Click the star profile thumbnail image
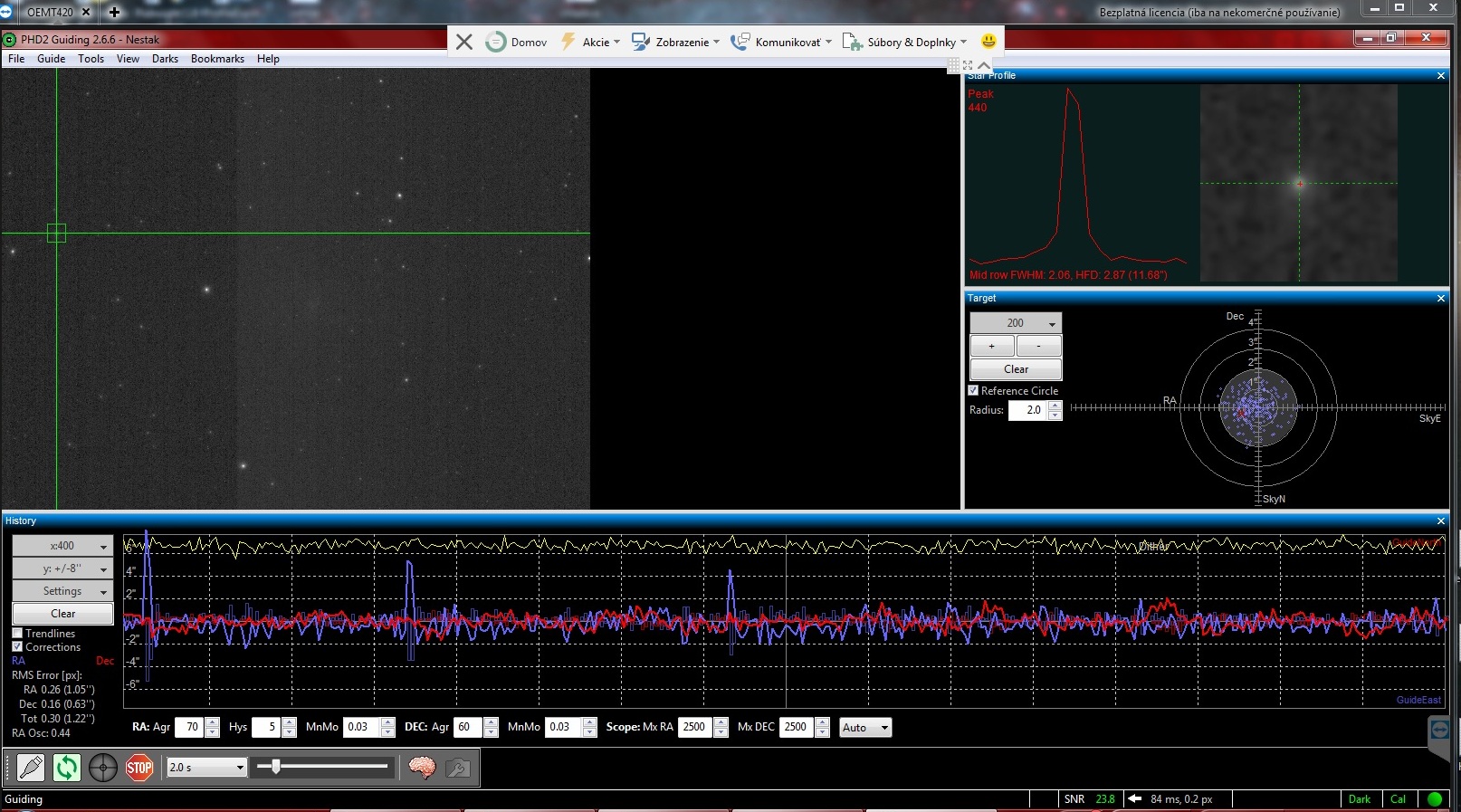The width and height of the screenshot is (1461, 812). pyautogui.click(x=1299, y=183)
